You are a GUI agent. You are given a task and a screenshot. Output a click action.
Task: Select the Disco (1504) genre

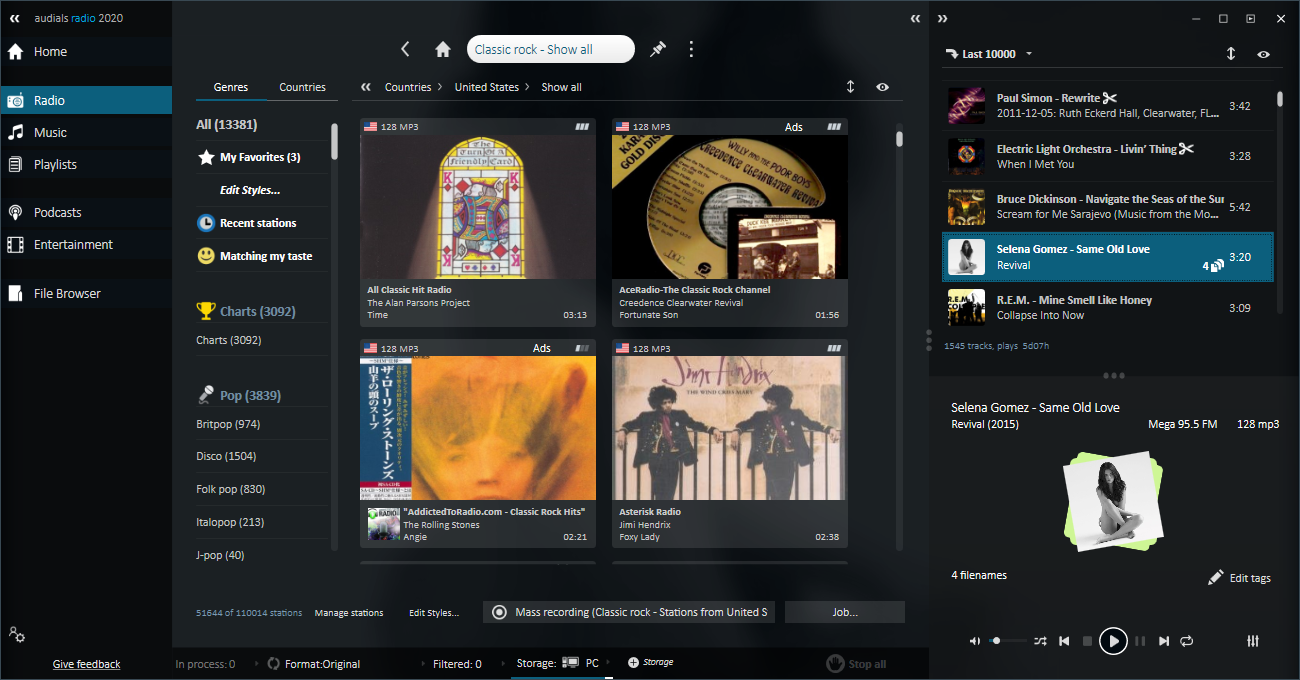[x=226, y=456]
